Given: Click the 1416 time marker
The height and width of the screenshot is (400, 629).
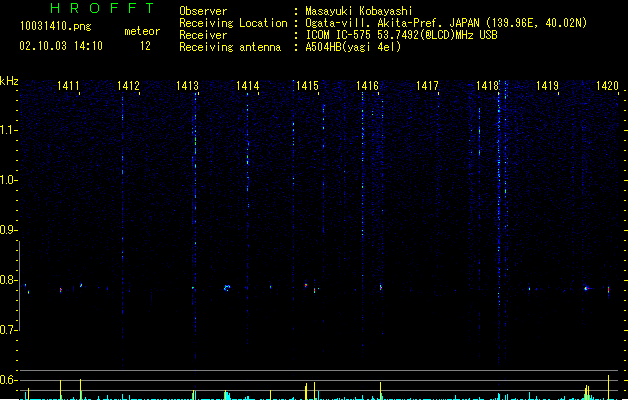Looking at the screenshot, I should point(367,86).
